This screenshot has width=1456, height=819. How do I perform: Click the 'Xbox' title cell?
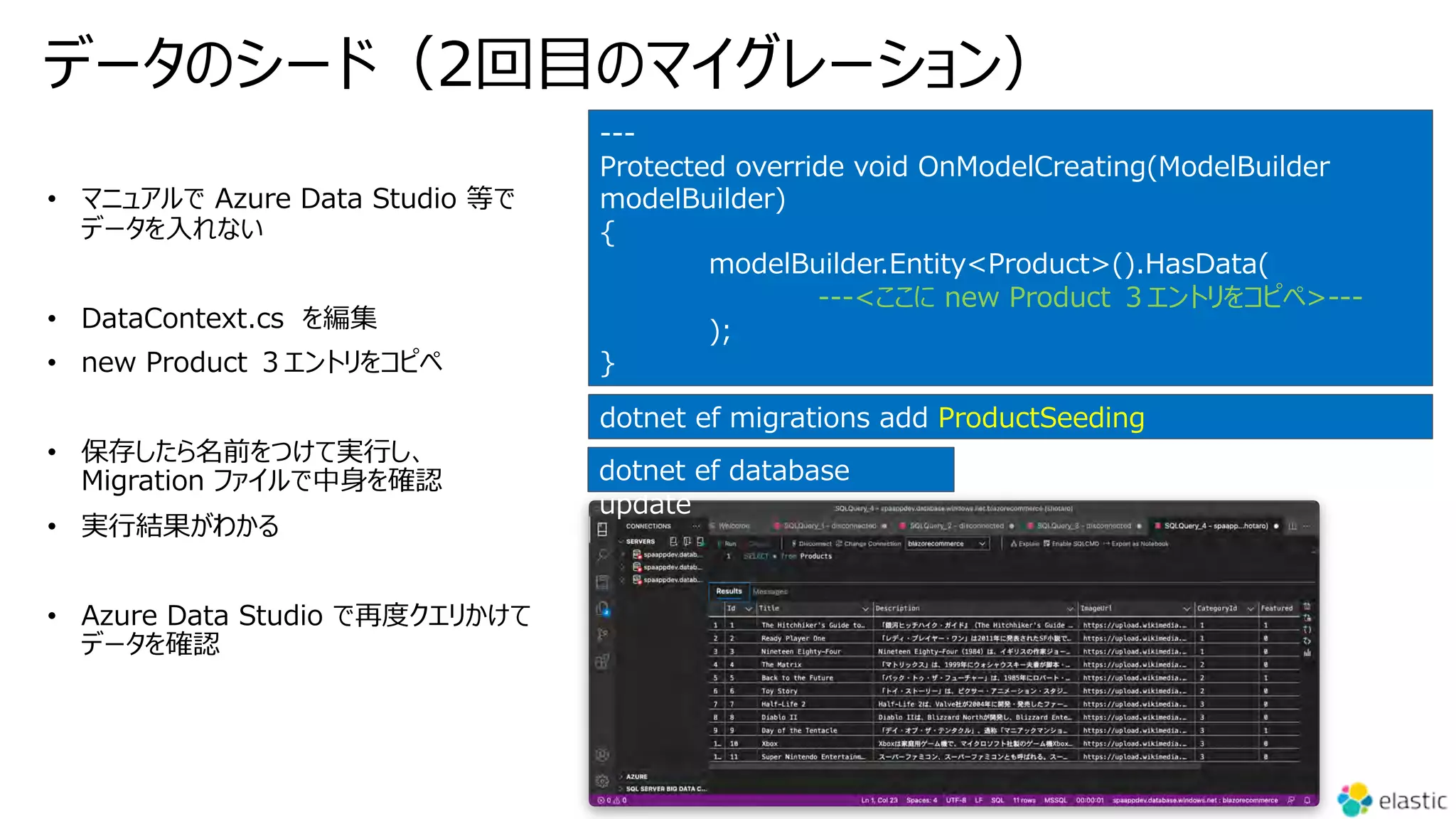pos(815,744)
